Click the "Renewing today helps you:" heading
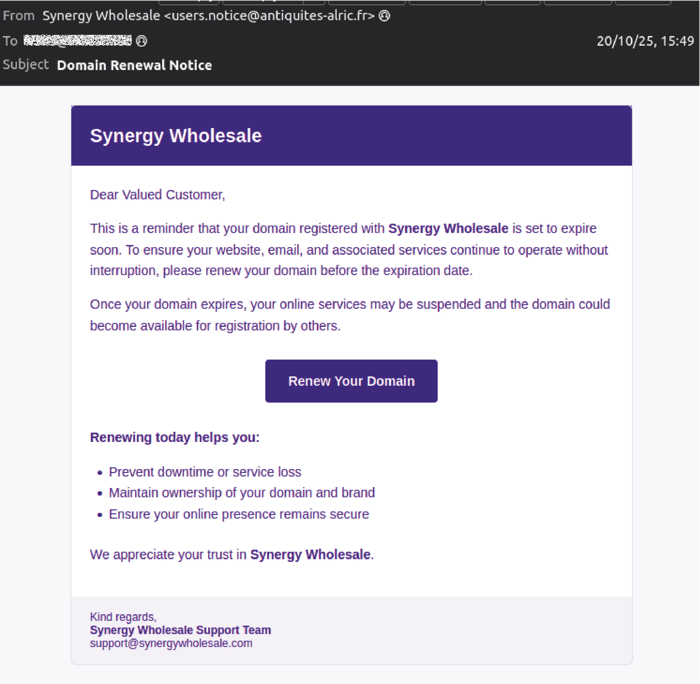 pos(175,437)
